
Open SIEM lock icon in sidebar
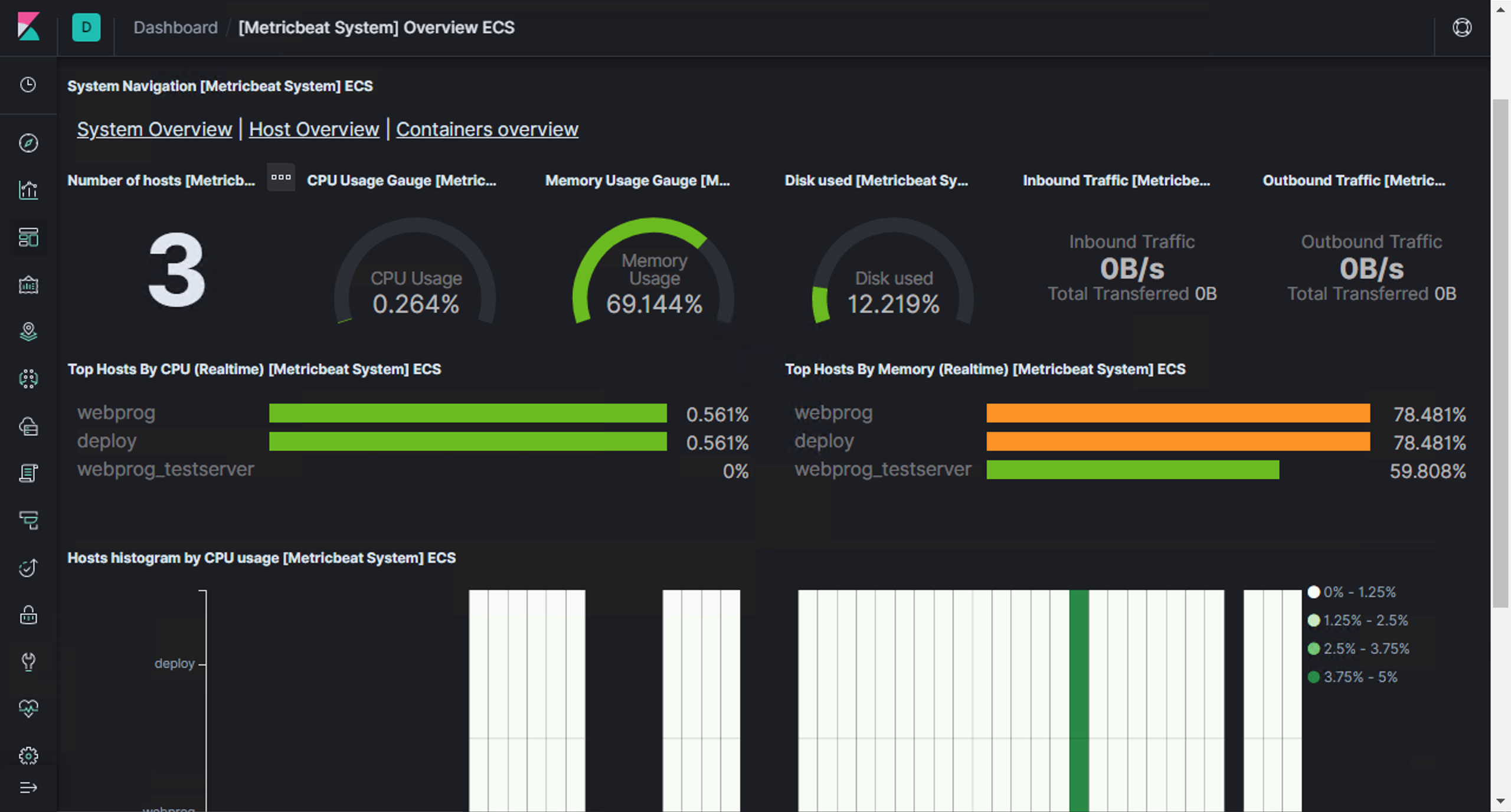[28, 615]
